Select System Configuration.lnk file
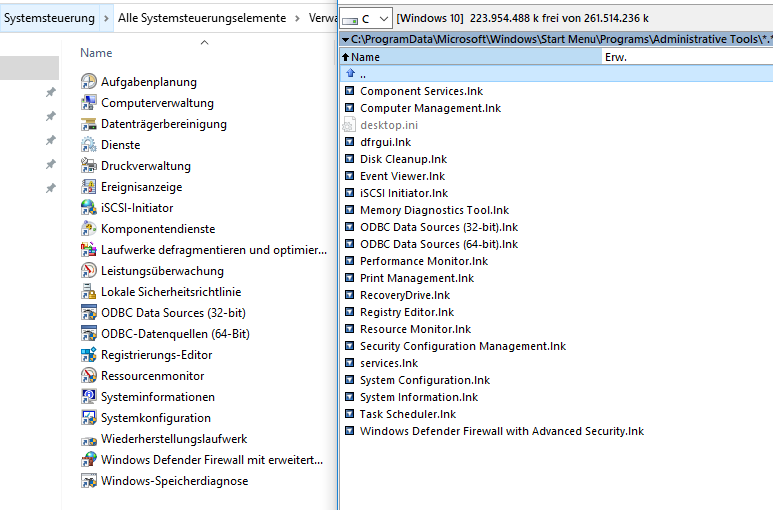 click(x=425, y=380)
